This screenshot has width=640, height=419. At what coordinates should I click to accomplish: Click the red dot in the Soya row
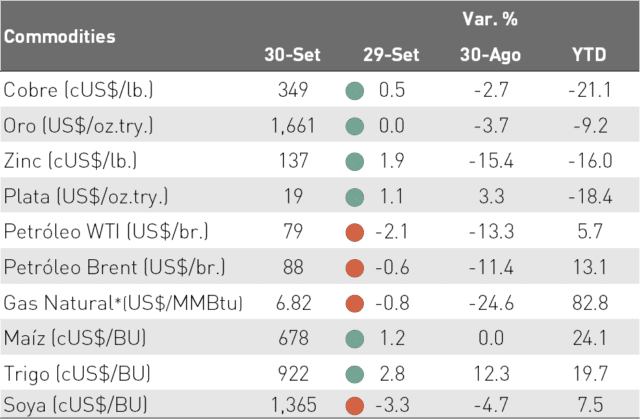pyautogui.click(x=354, y=406)
